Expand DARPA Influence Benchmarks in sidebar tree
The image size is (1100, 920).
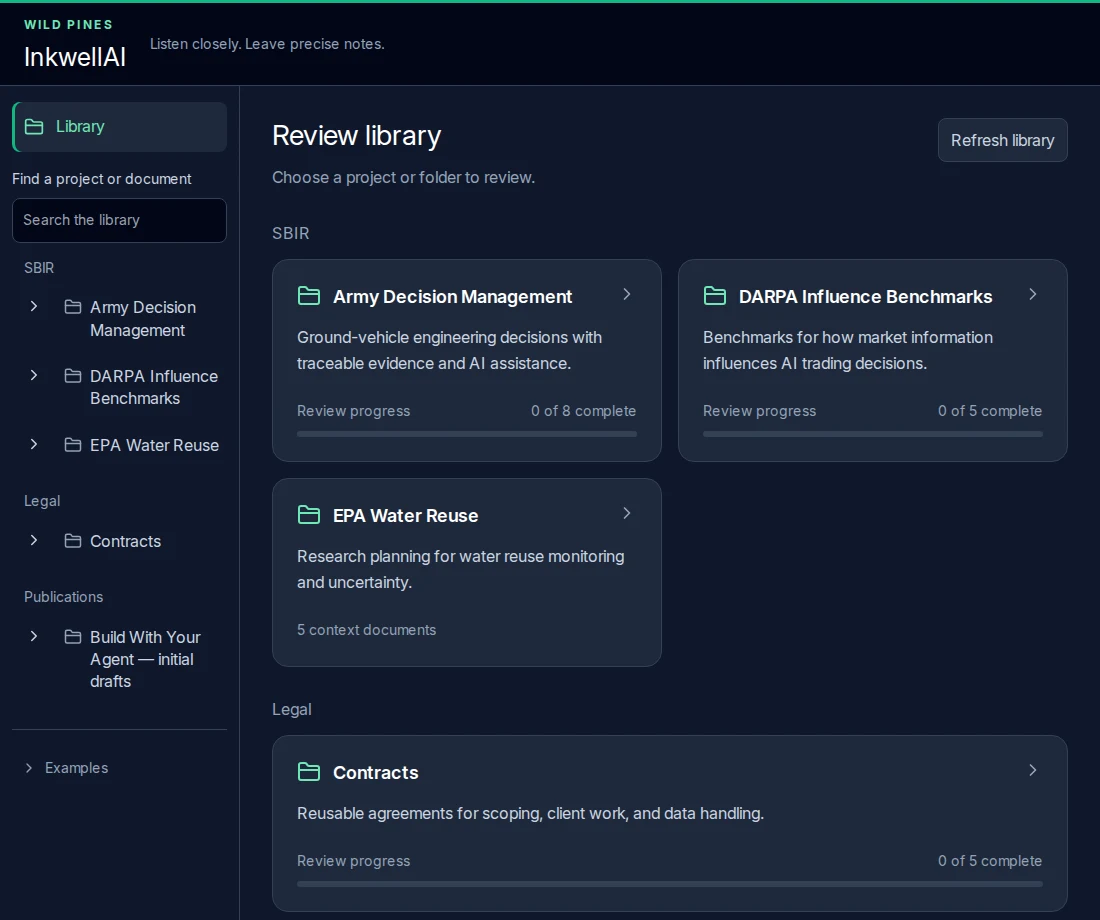click(34, 375)
